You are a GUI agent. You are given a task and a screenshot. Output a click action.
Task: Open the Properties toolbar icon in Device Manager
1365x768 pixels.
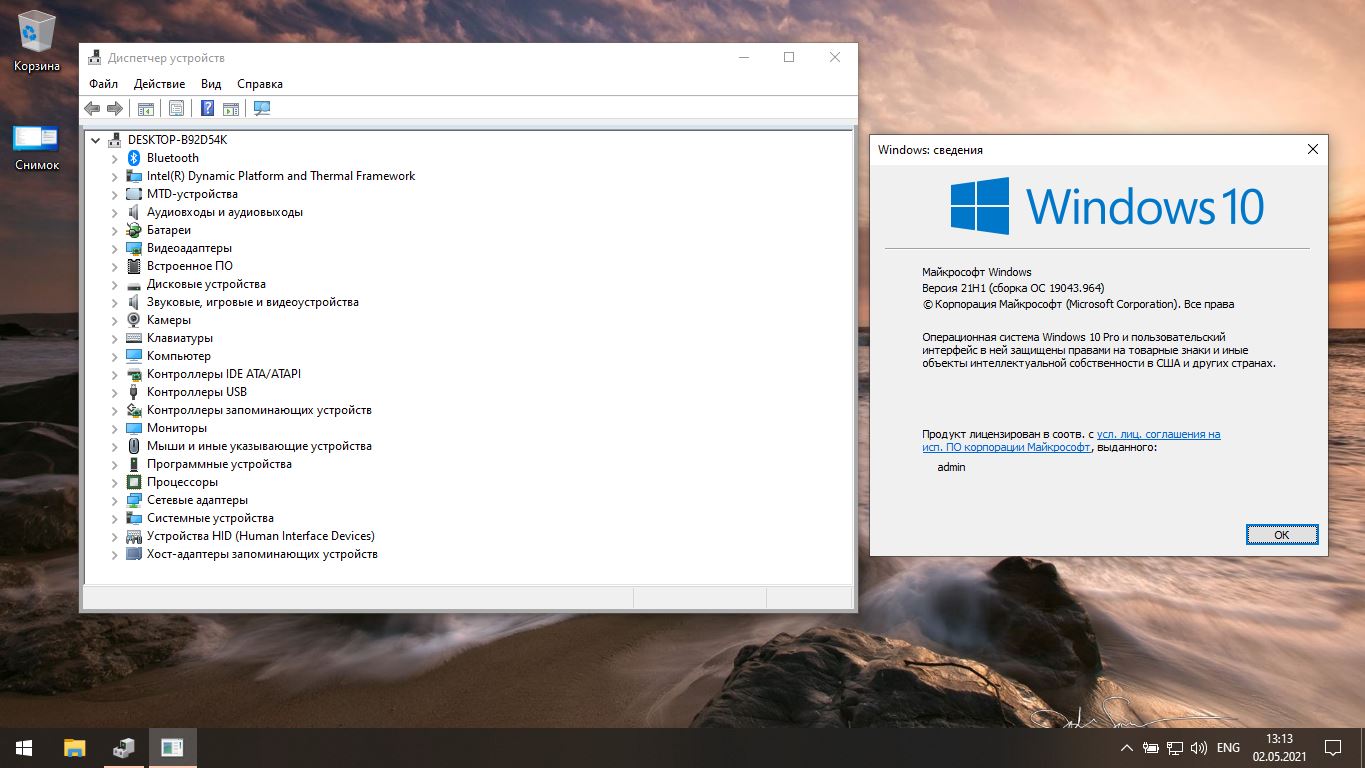pyautogui.click(x=177, y=108)
